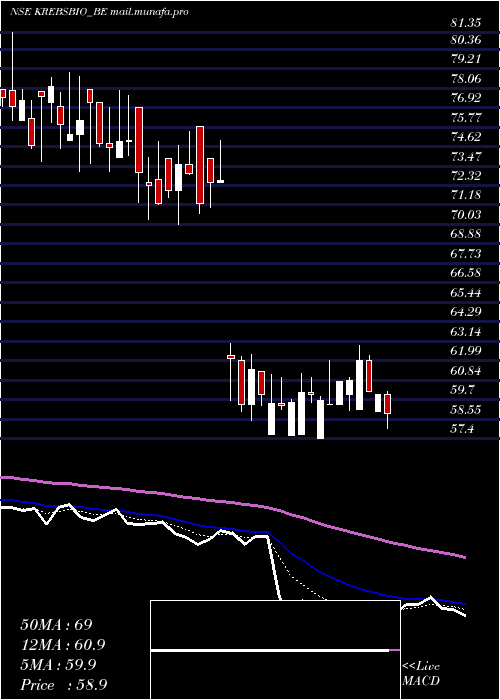This screenshot has height=700, width=500.
Task: Click the 64.29 price axis label
Action: point(466,312)
